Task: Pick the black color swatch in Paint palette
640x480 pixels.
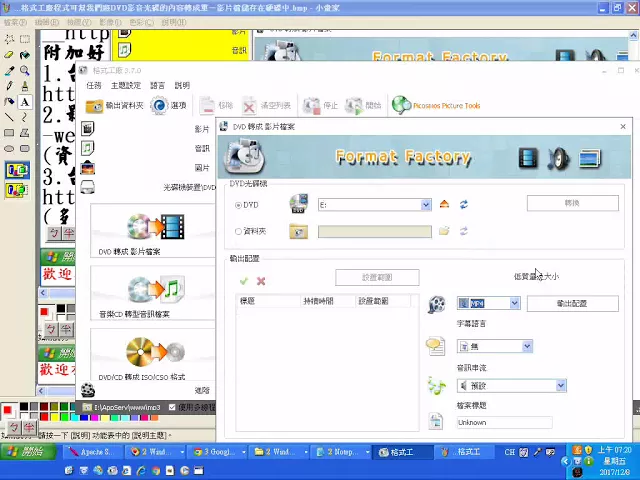Action: pos(24,407)
